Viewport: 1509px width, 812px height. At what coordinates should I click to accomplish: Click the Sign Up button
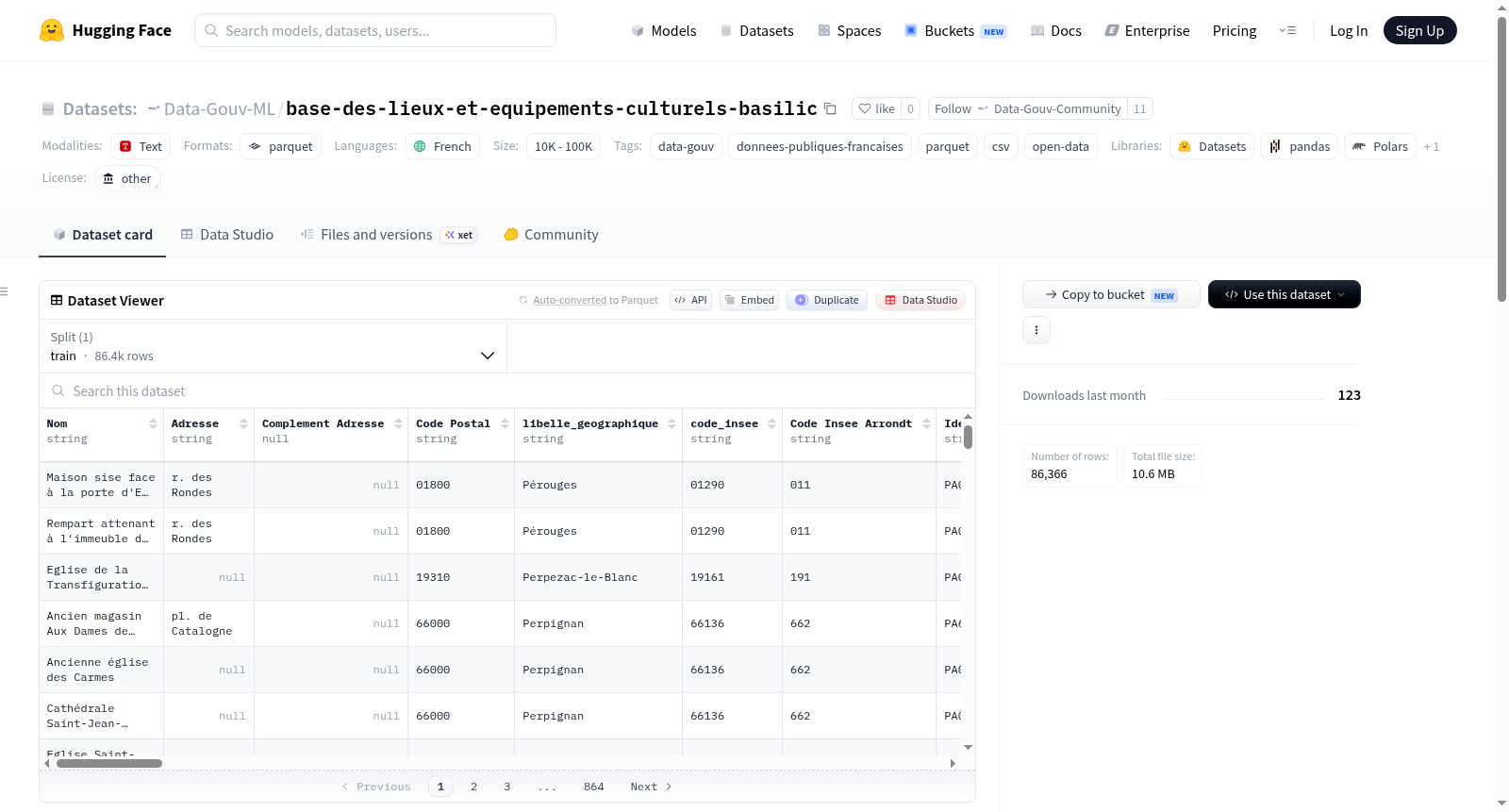(1419, 30)
